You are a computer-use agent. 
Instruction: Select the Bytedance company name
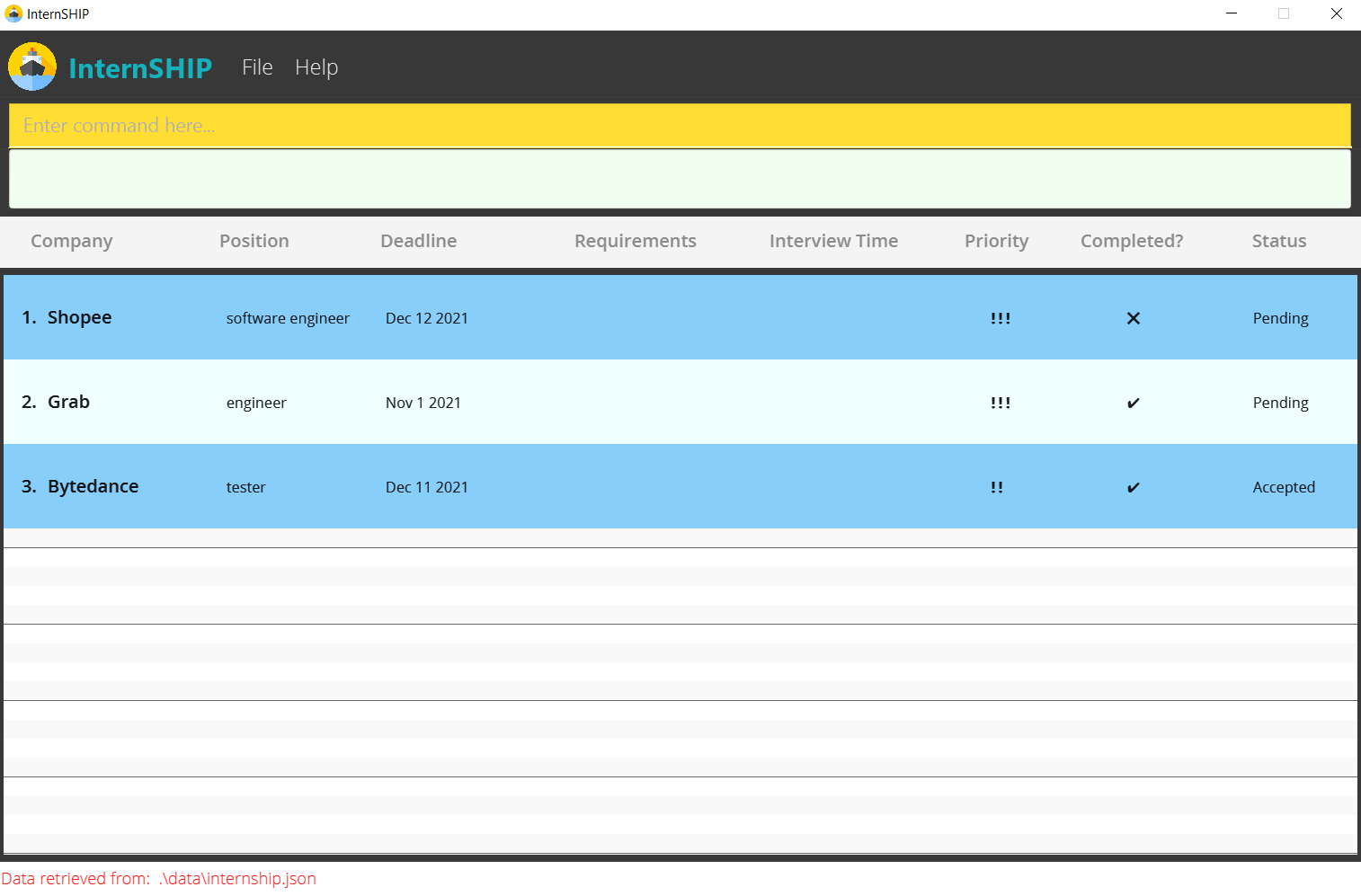[x=93, y=486]
